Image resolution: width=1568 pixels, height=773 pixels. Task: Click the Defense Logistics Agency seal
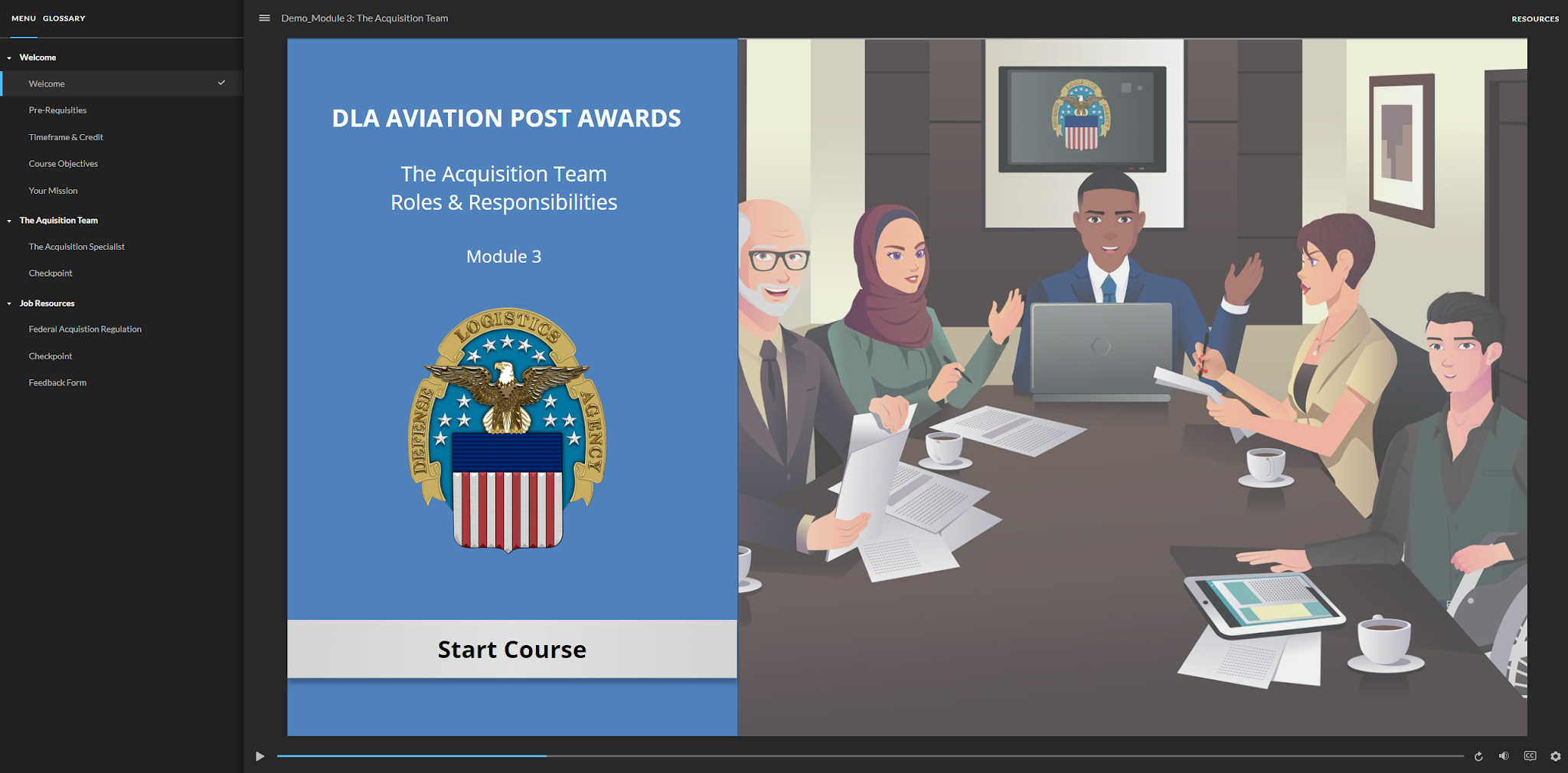pyautogui.click(x=507, y=431)
